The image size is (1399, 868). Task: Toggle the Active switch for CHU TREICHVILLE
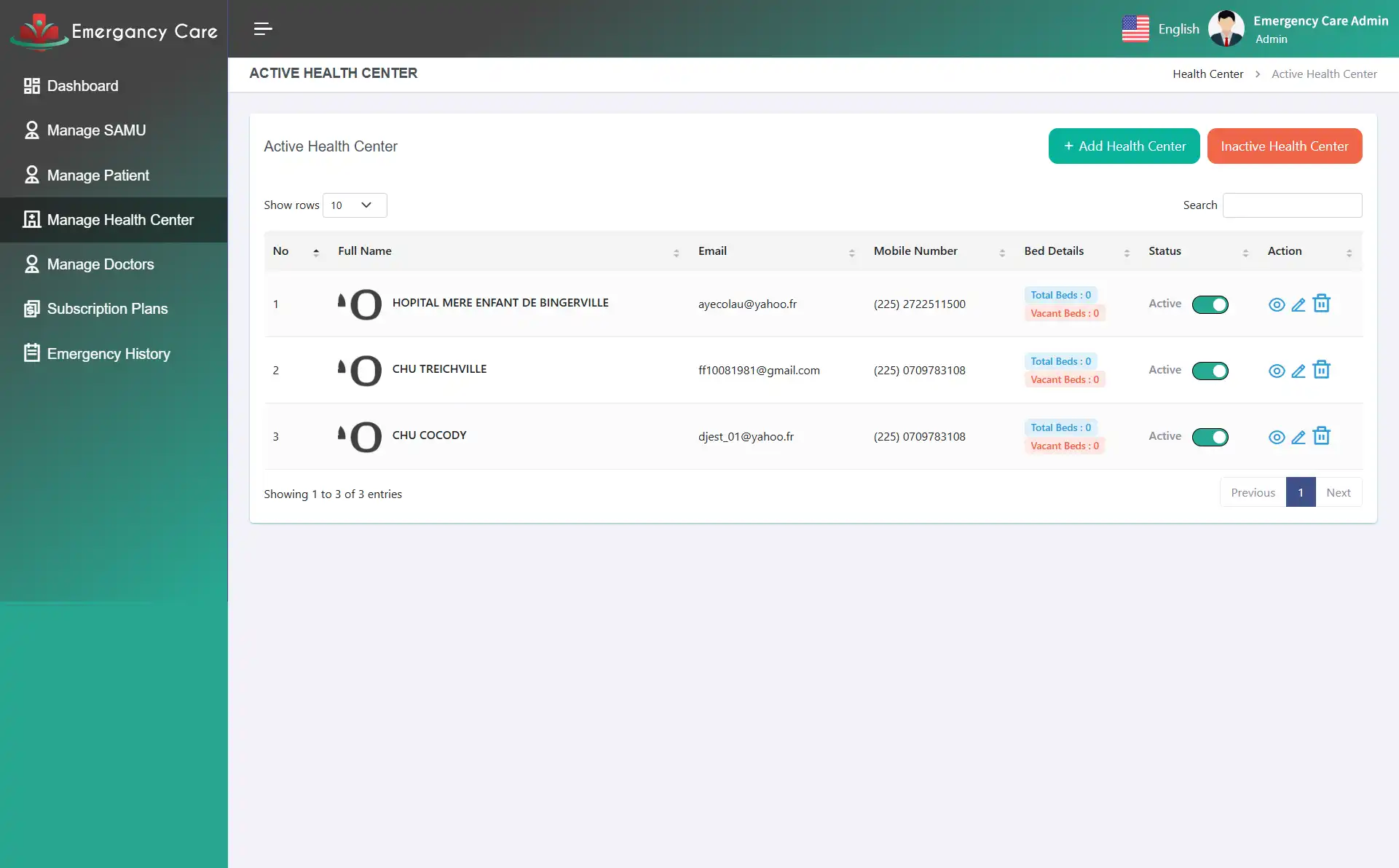1210,371
